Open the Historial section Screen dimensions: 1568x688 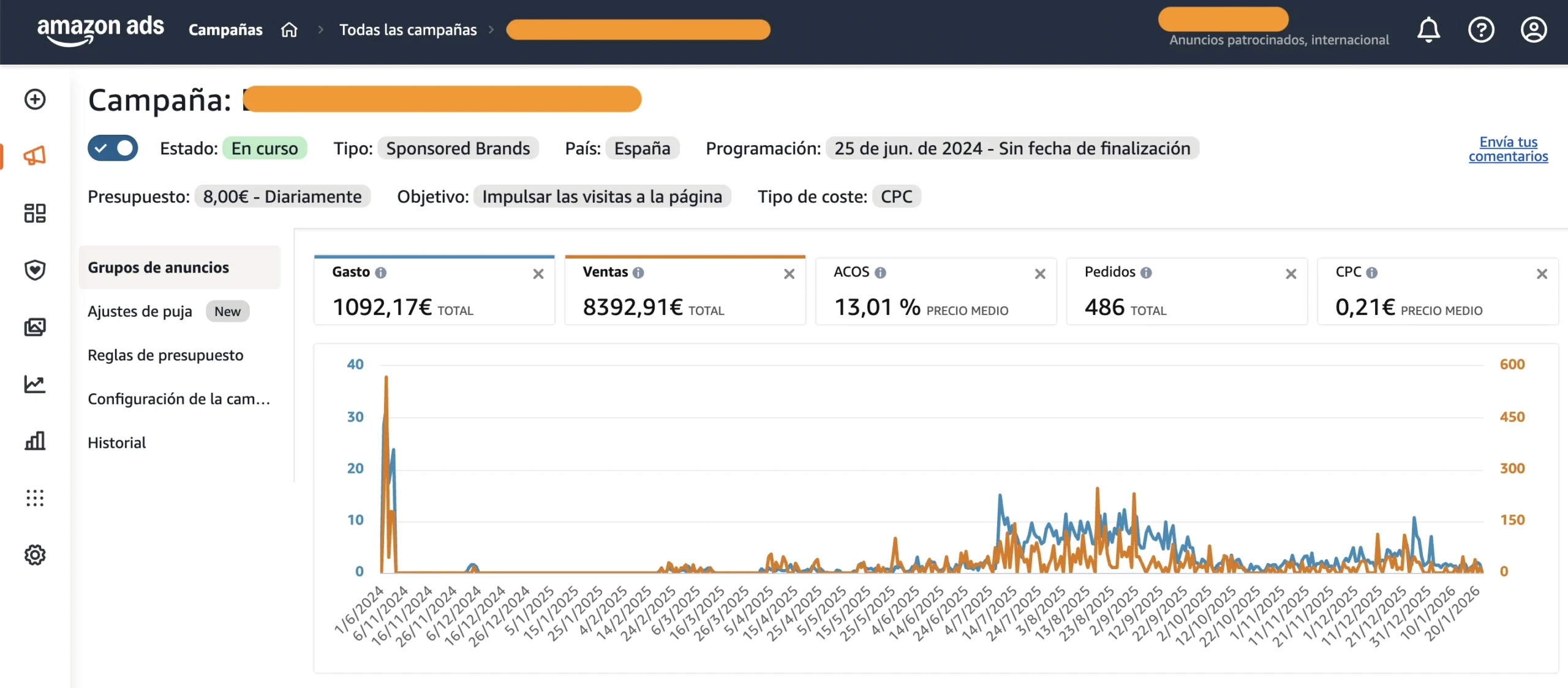click(x=116, y=443)
